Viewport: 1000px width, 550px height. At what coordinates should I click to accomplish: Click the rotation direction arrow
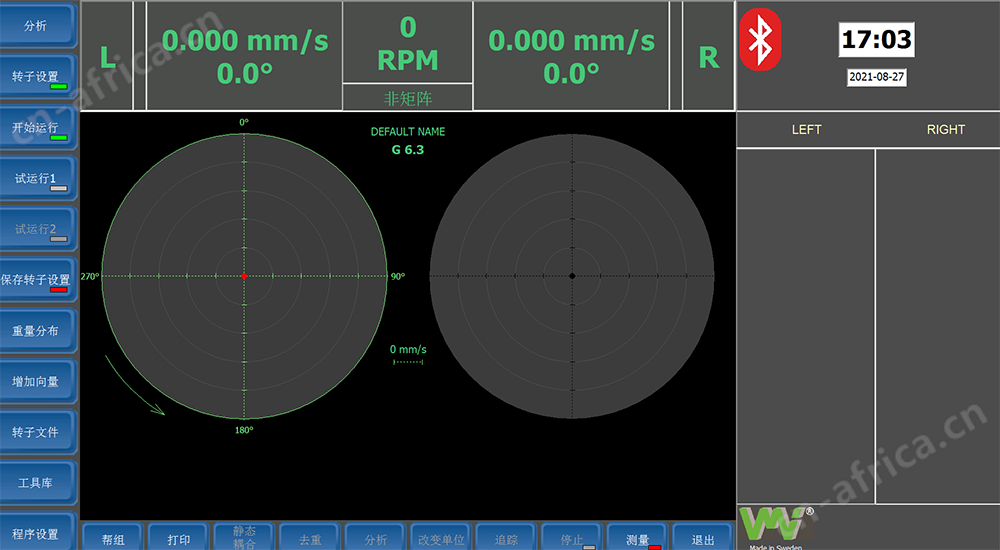coord(133,387)
